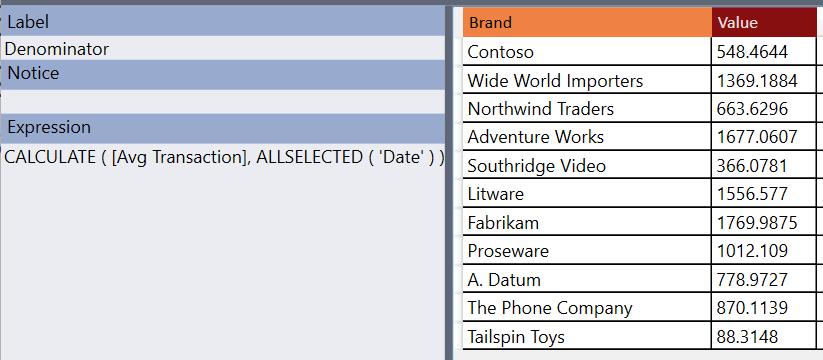
Task: Click the Northwind Traders cell
Action: tap(587, 109)
